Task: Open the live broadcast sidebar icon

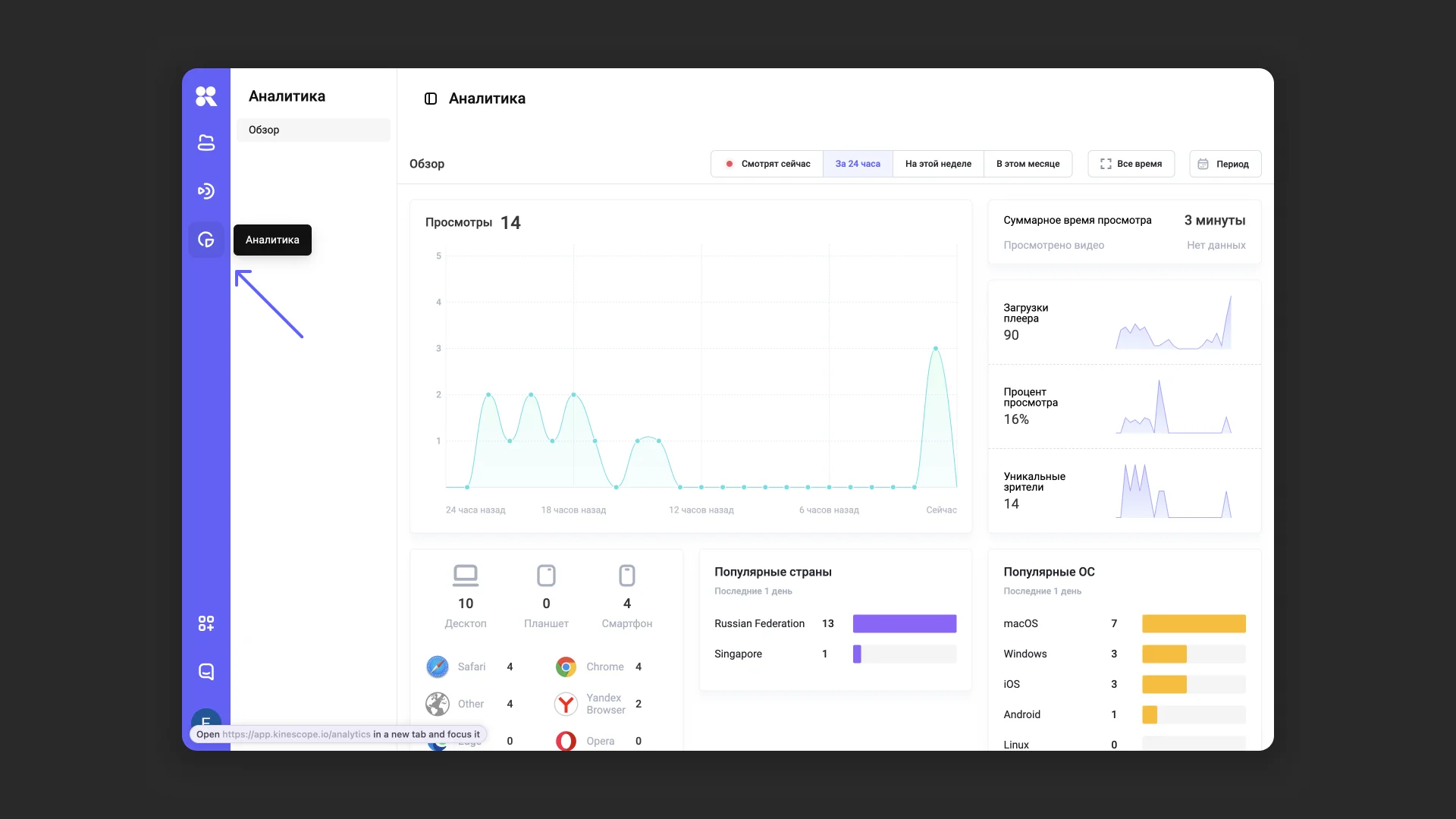Action: pos(206,191)
